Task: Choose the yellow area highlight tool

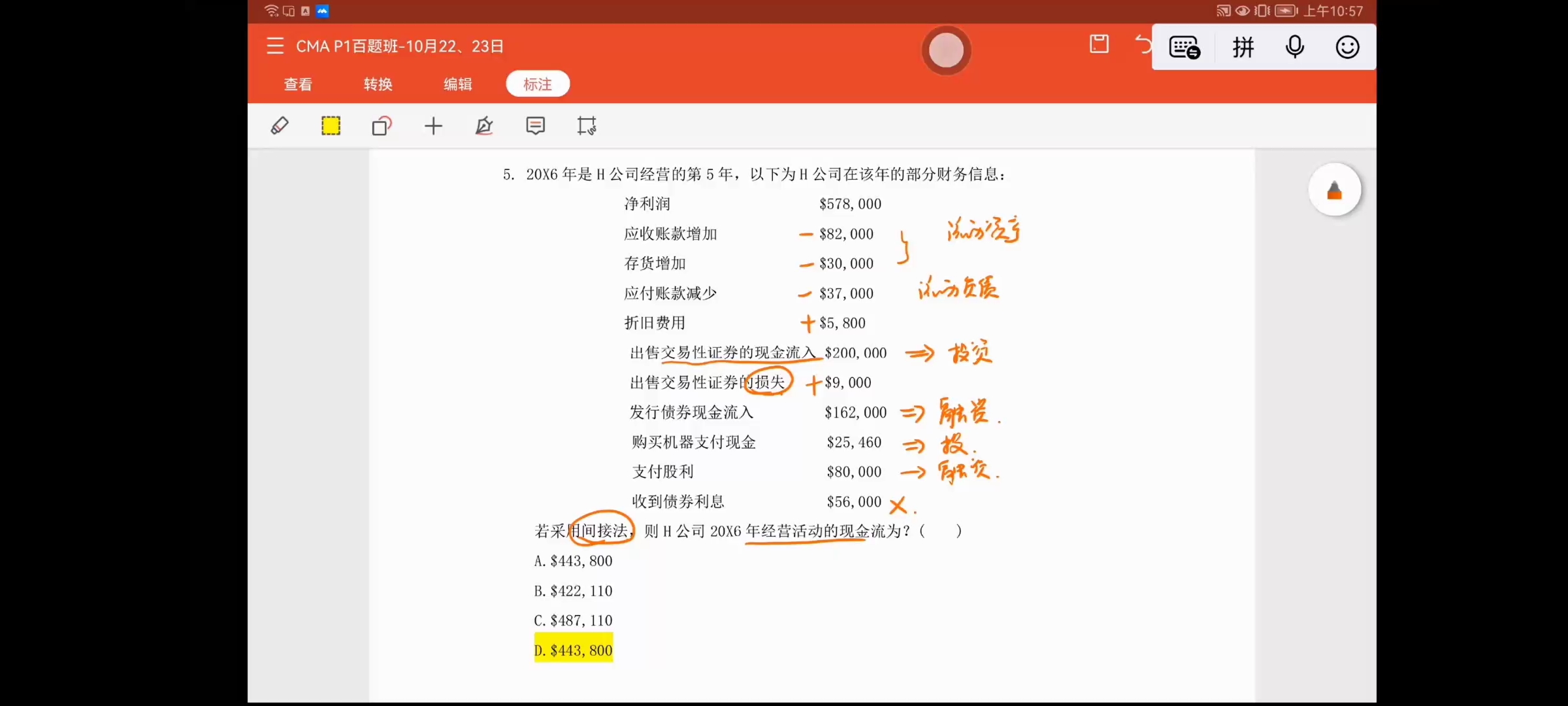Action: click(331, 126)
